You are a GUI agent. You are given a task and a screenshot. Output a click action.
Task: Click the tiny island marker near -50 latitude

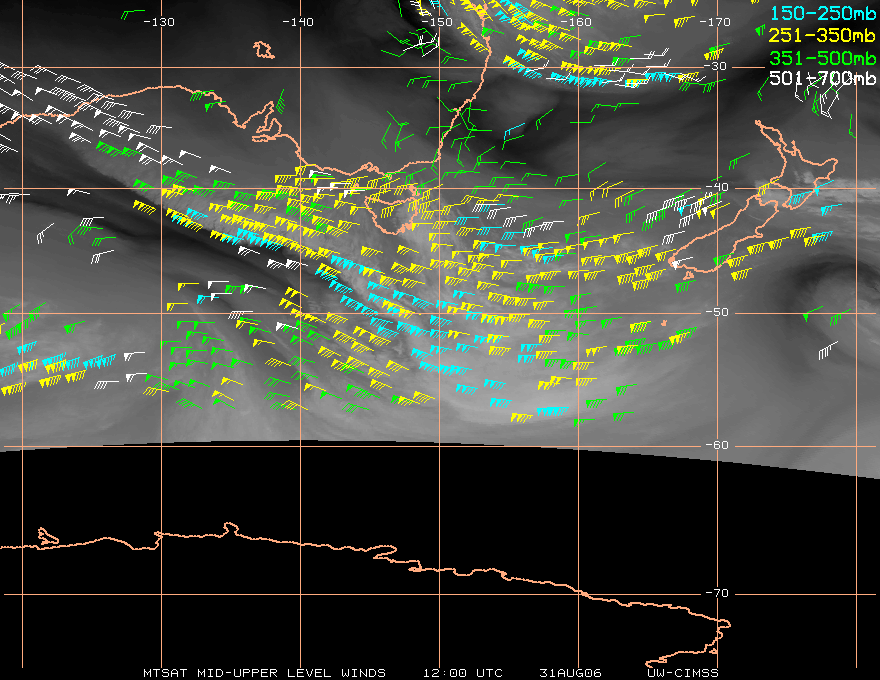click(x=664, y=323)
